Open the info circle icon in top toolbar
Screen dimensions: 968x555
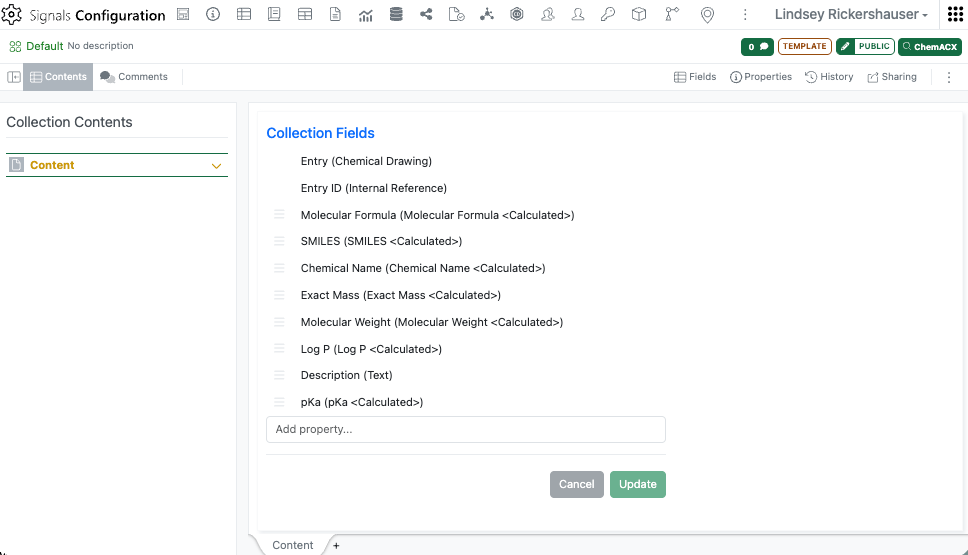click(x=213, y=14)
